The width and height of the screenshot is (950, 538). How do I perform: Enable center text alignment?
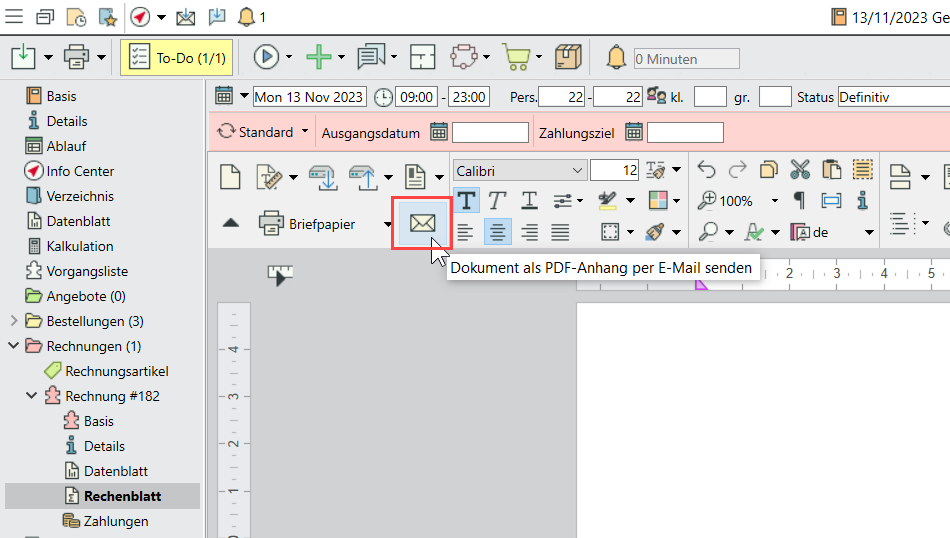(497, 232)
